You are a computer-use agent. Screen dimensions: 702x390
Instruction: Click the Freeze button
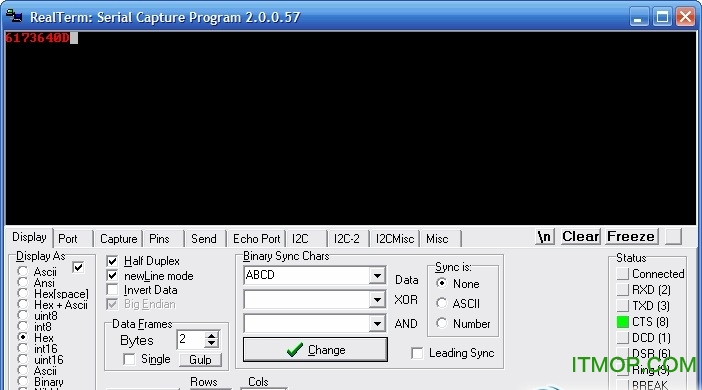point(631,236)
